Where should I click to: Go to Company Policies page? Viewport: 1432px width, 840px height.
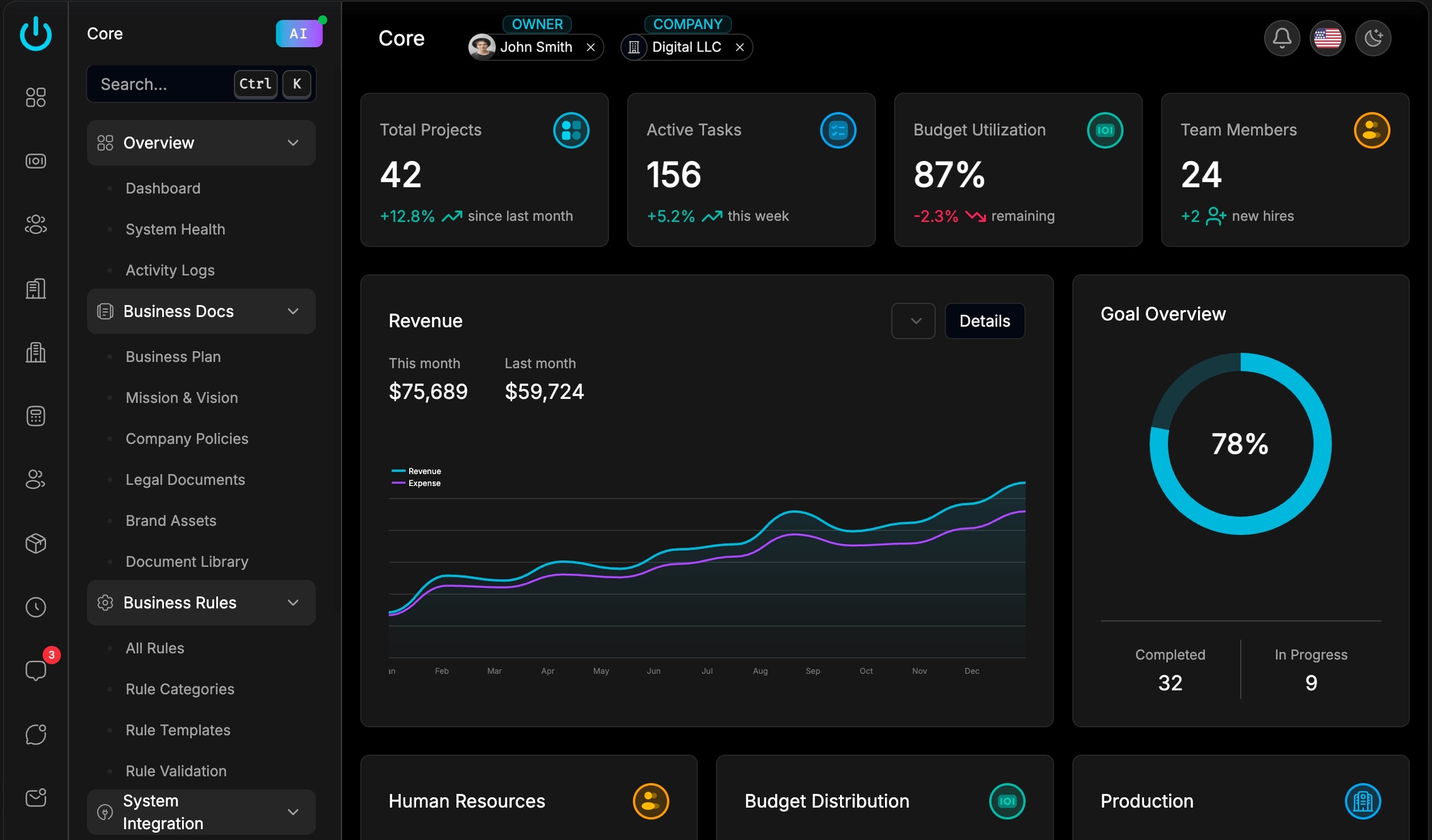coord(187,439)
